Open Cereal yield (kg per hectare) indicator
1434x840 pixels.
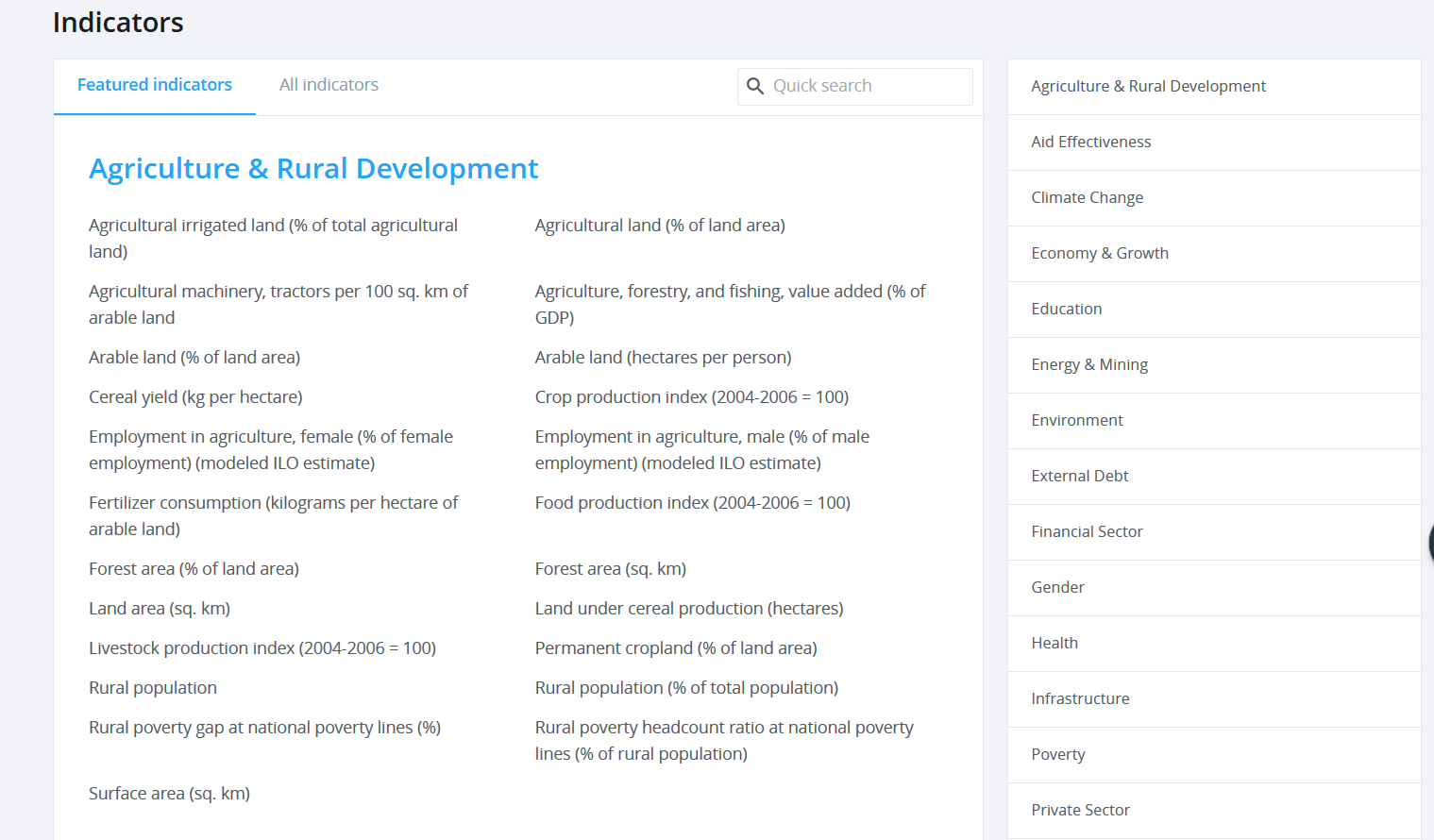(195, 397)
